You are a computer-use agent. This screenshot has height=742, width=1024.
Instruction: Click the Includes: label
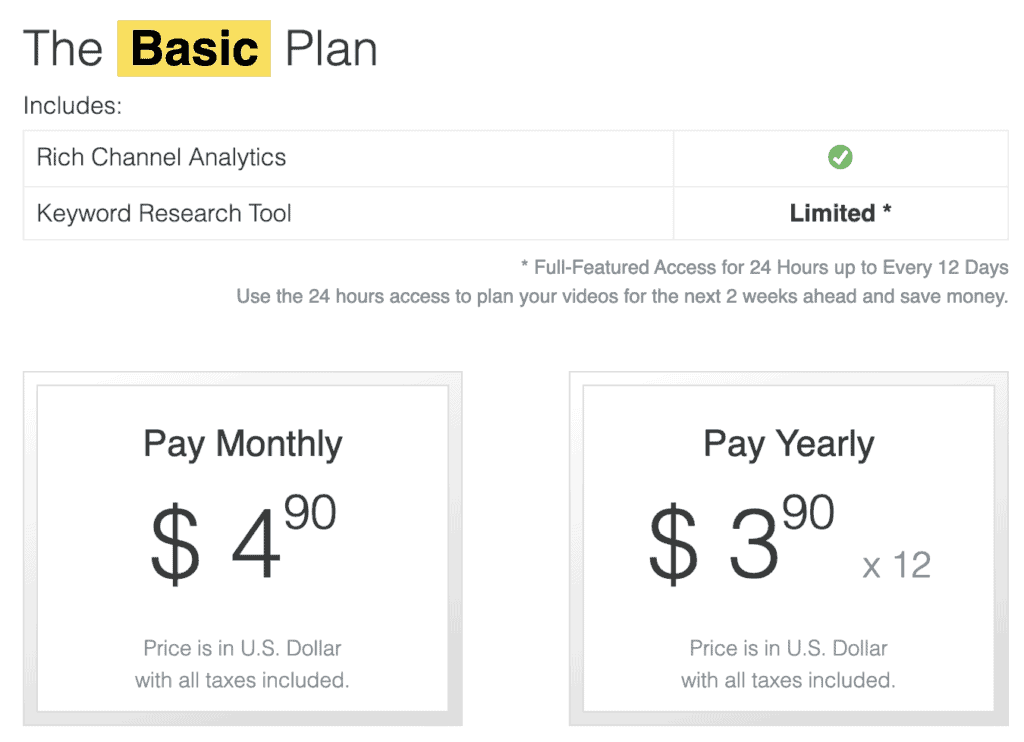[72, 106]
